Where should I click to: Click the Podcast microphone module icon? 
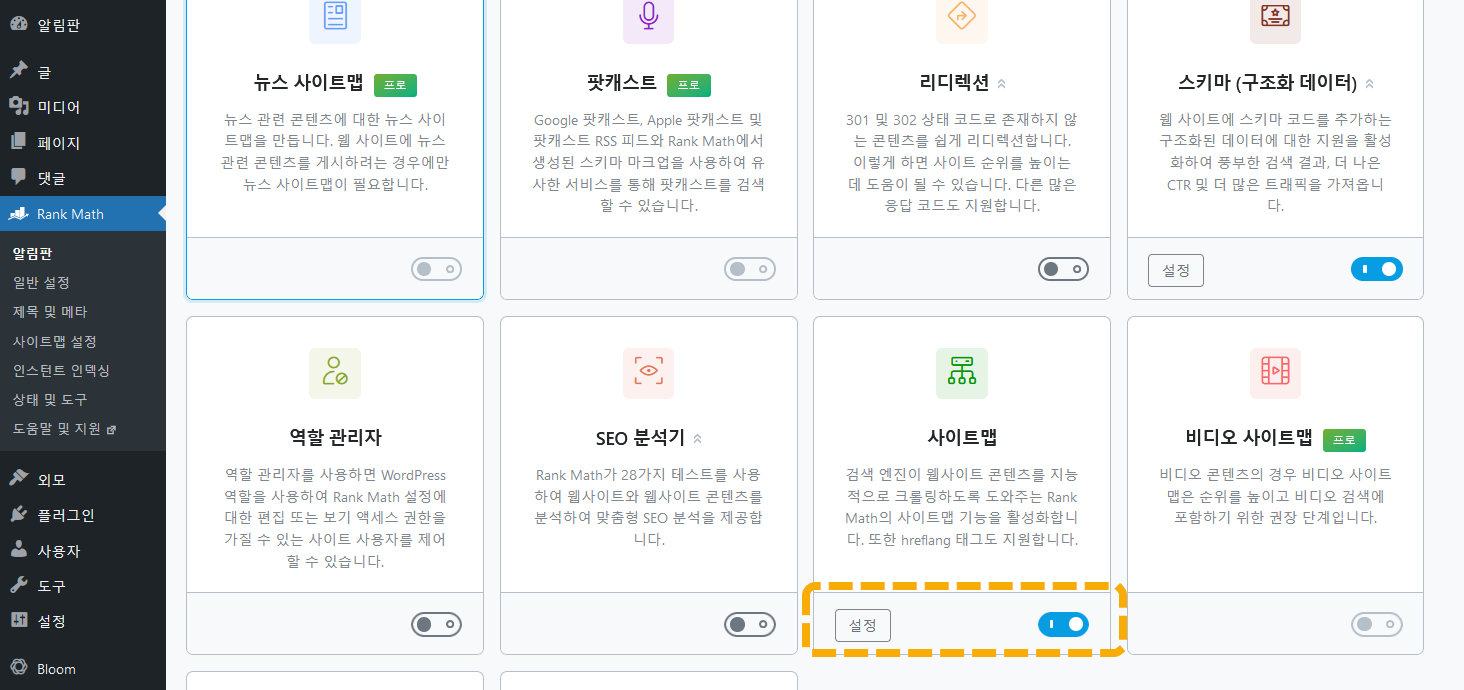pyautogui.click(x=649, y=18)
